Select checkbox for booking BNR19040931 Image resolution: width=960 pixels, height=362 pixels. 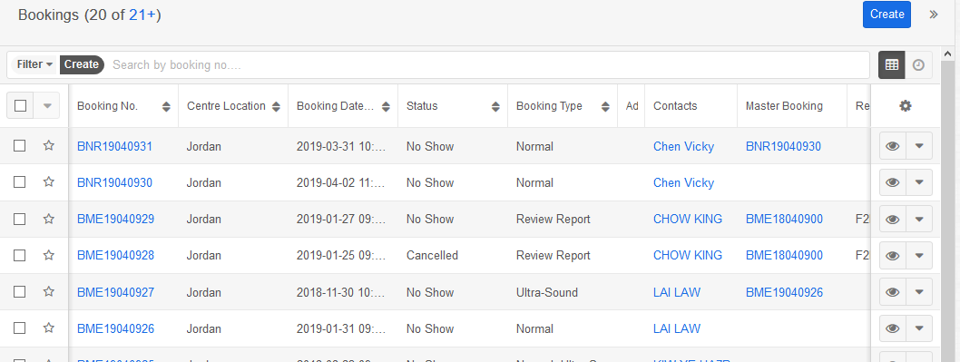[x=20, y=146]
